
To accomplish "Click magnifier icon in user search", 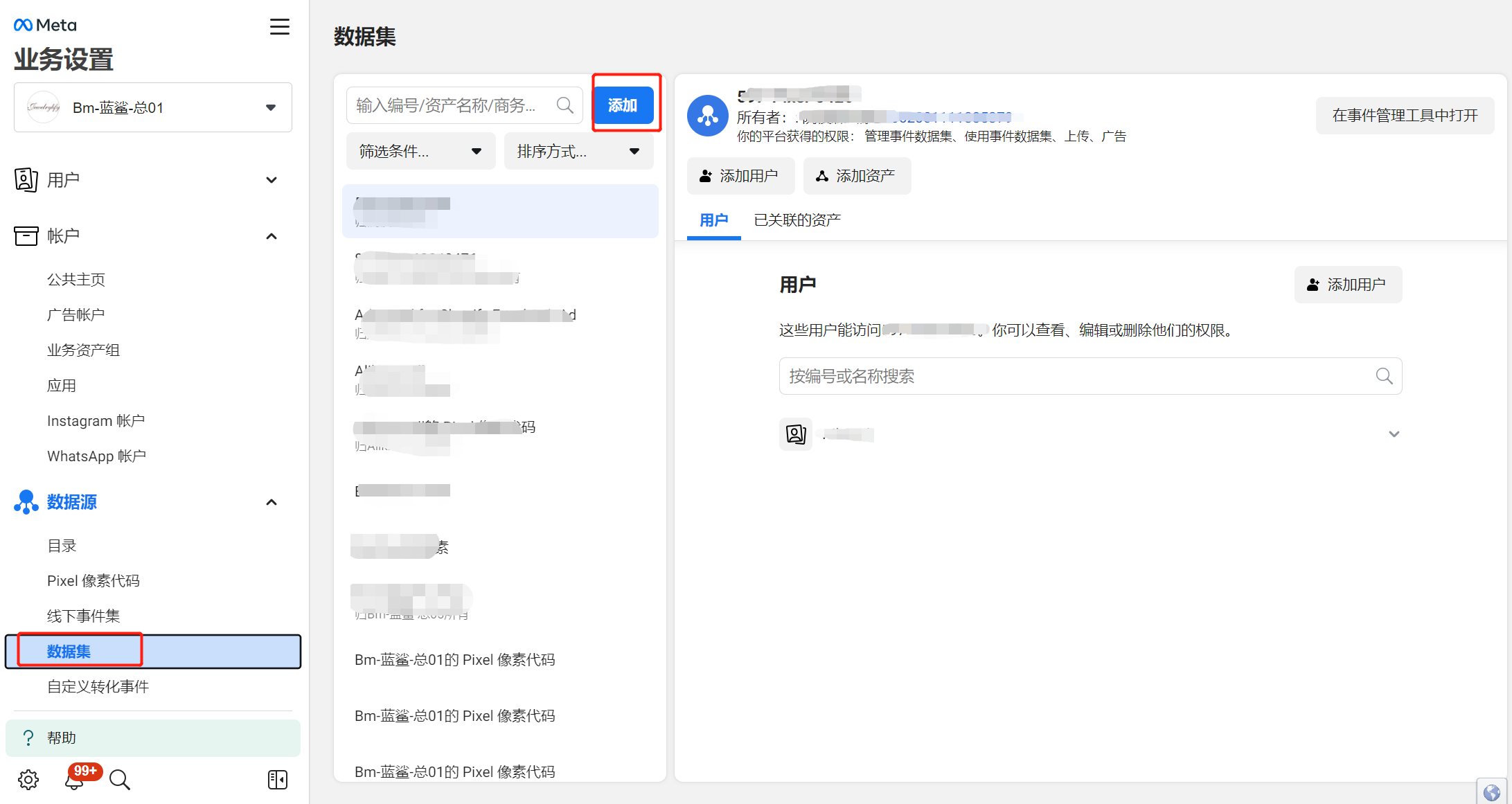I will tap(1384, 376).
